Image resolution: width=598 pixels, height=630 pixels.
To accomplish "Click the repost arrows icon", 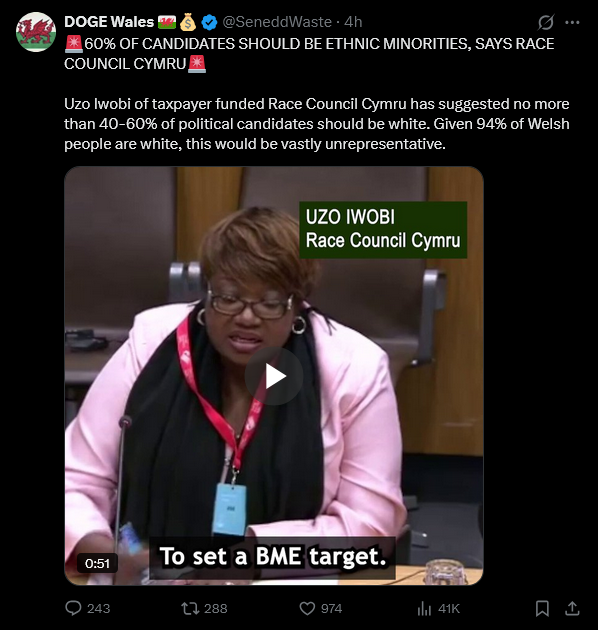I will click(x=190, y=608).
